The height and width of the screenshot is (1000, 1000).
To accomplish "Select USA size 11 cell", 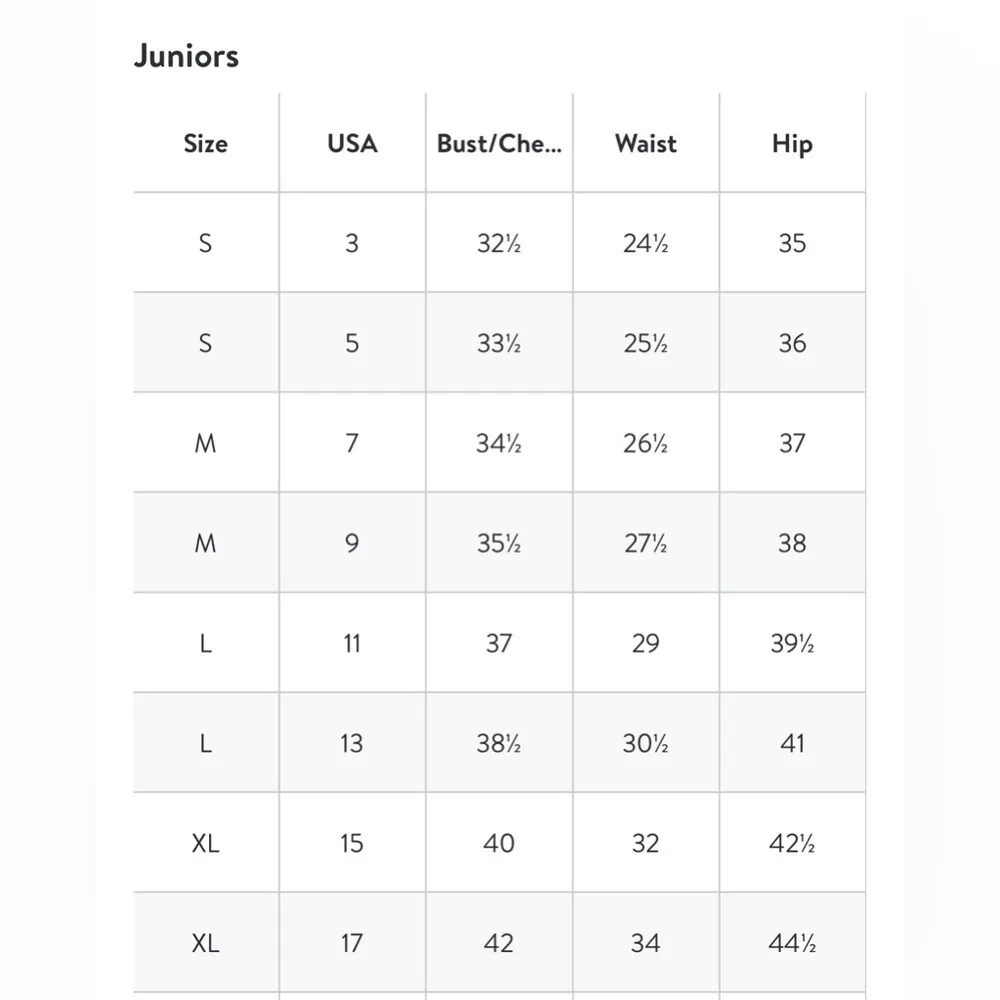I will [x=352, y=643].
